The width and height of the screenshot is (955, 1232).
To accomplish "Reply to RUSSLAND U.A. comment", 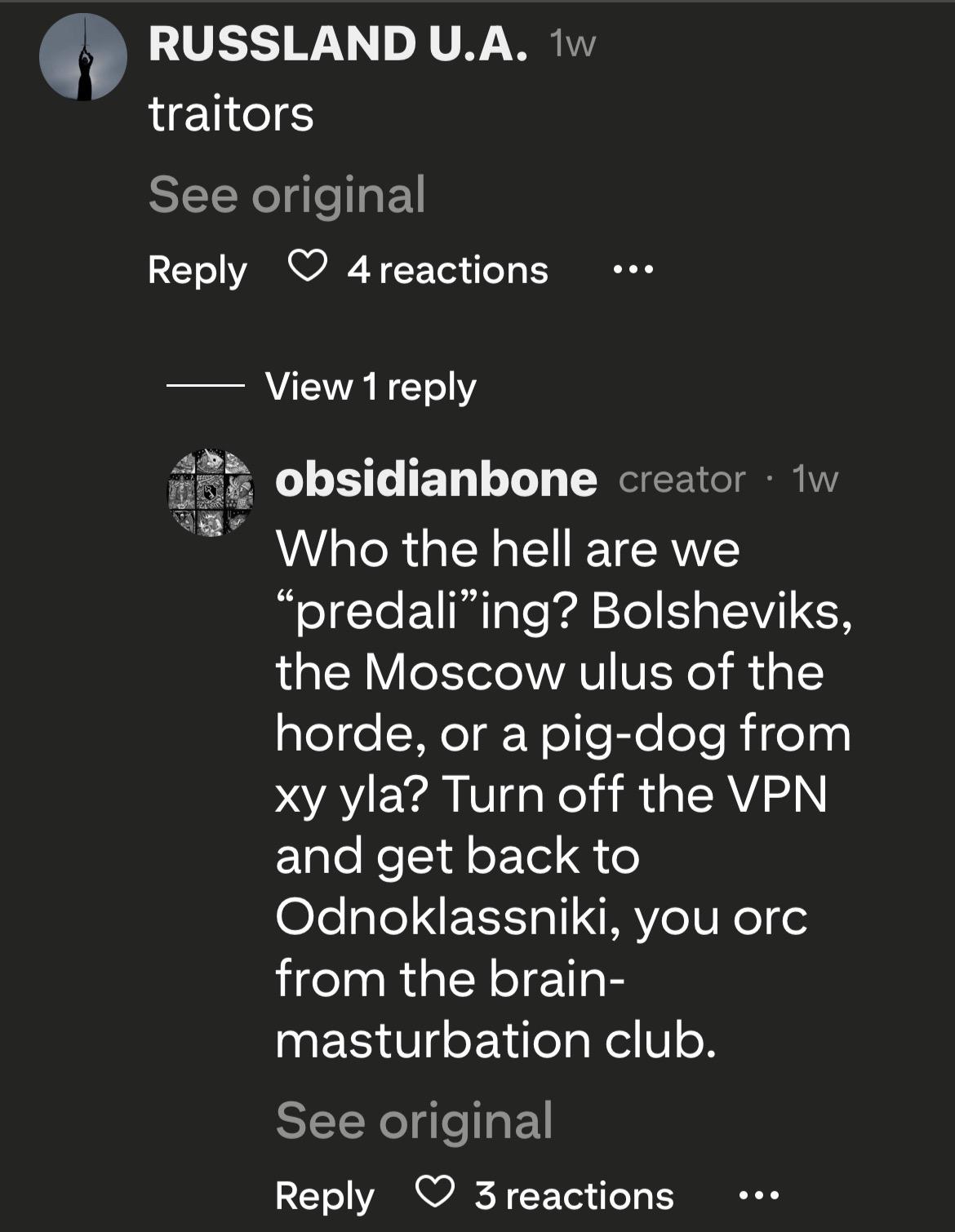I will click(197, 270).
